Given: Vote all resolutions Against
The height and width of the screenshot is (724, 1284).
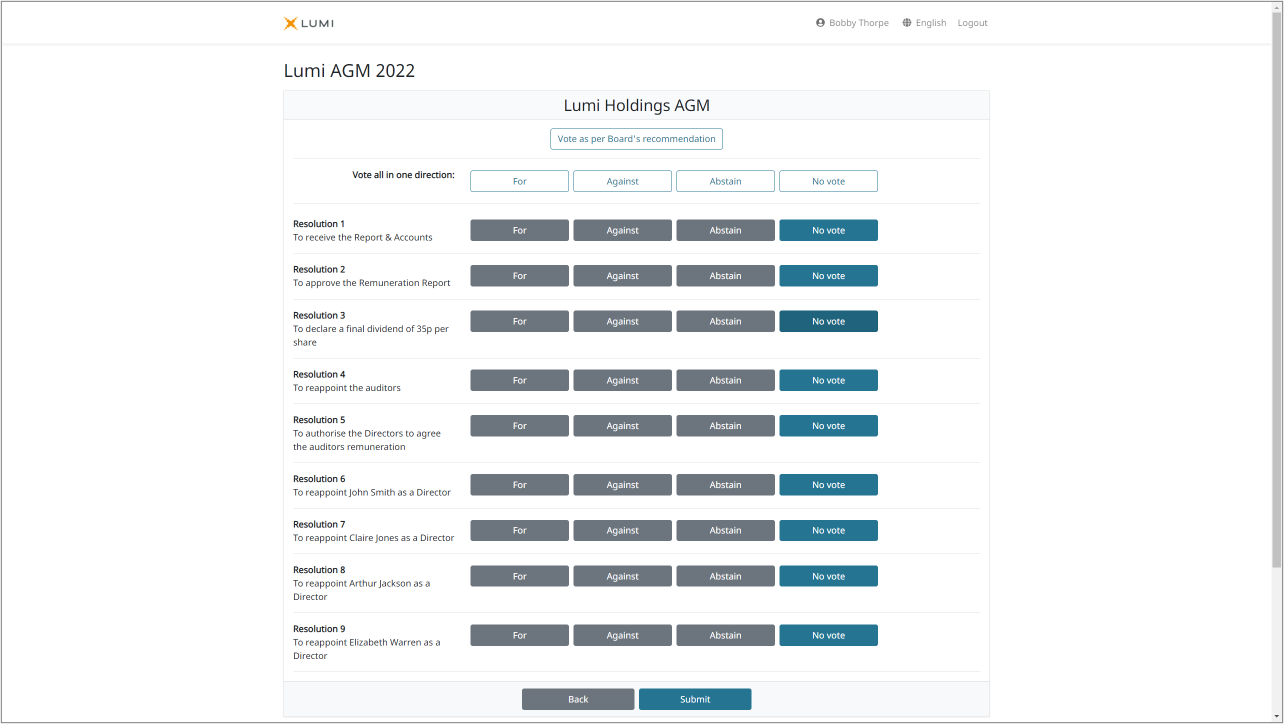Looking at the screenshot, I should (x=622, y=181).
